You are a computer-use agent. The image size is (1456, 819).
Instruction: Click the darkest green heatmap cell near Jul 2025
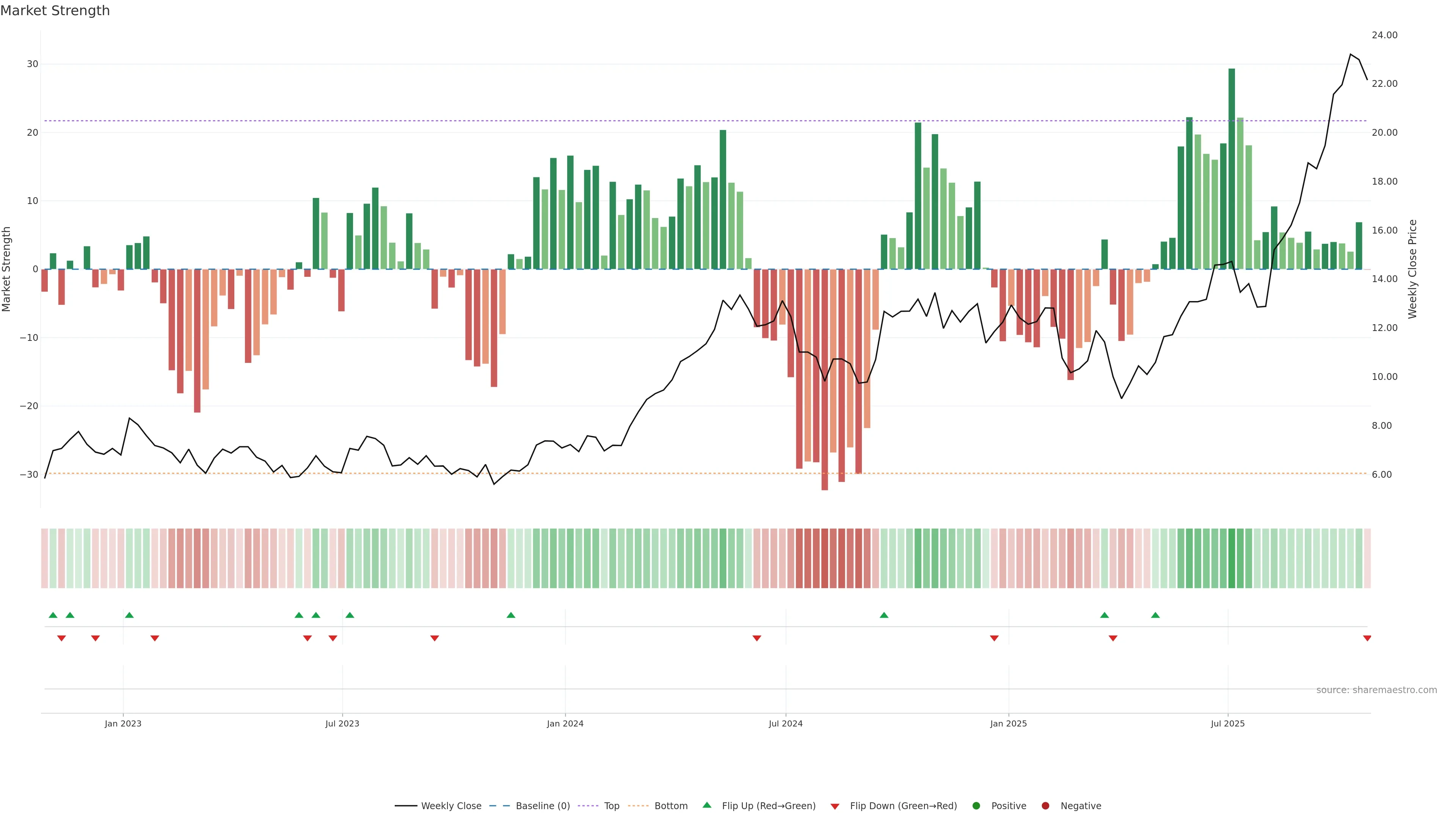tap(1232, 559)
